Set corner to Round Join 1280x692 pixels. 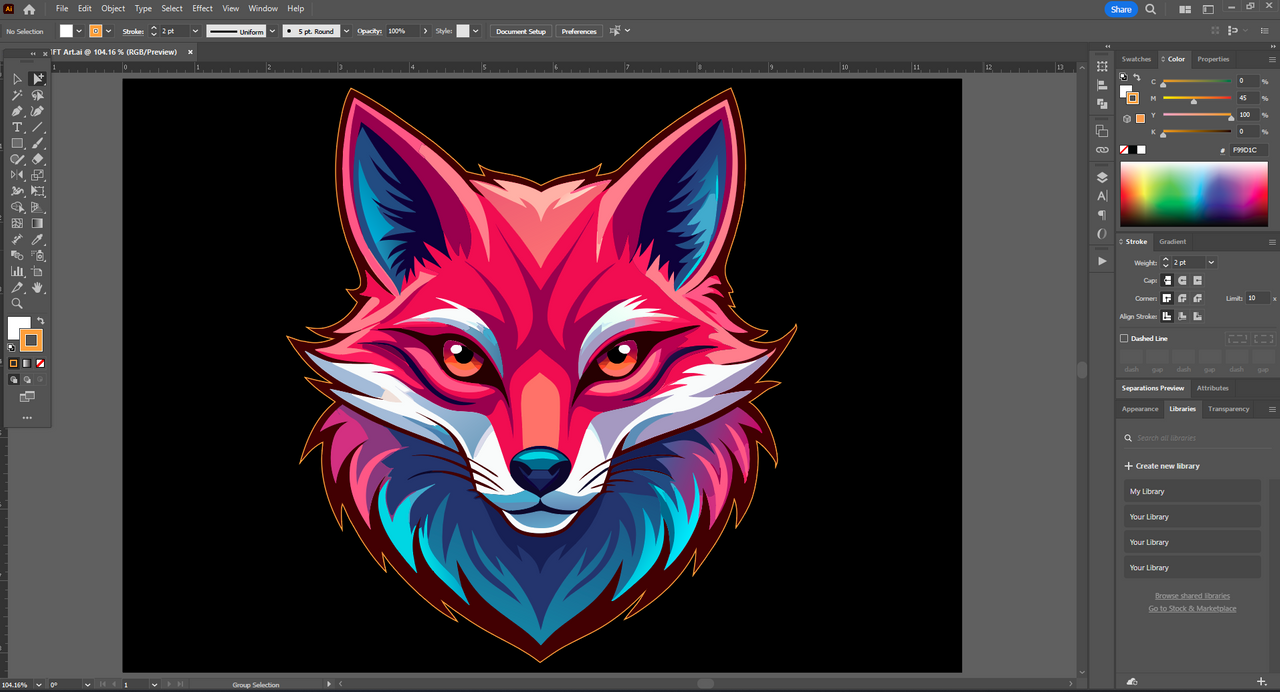point(1182,298)
